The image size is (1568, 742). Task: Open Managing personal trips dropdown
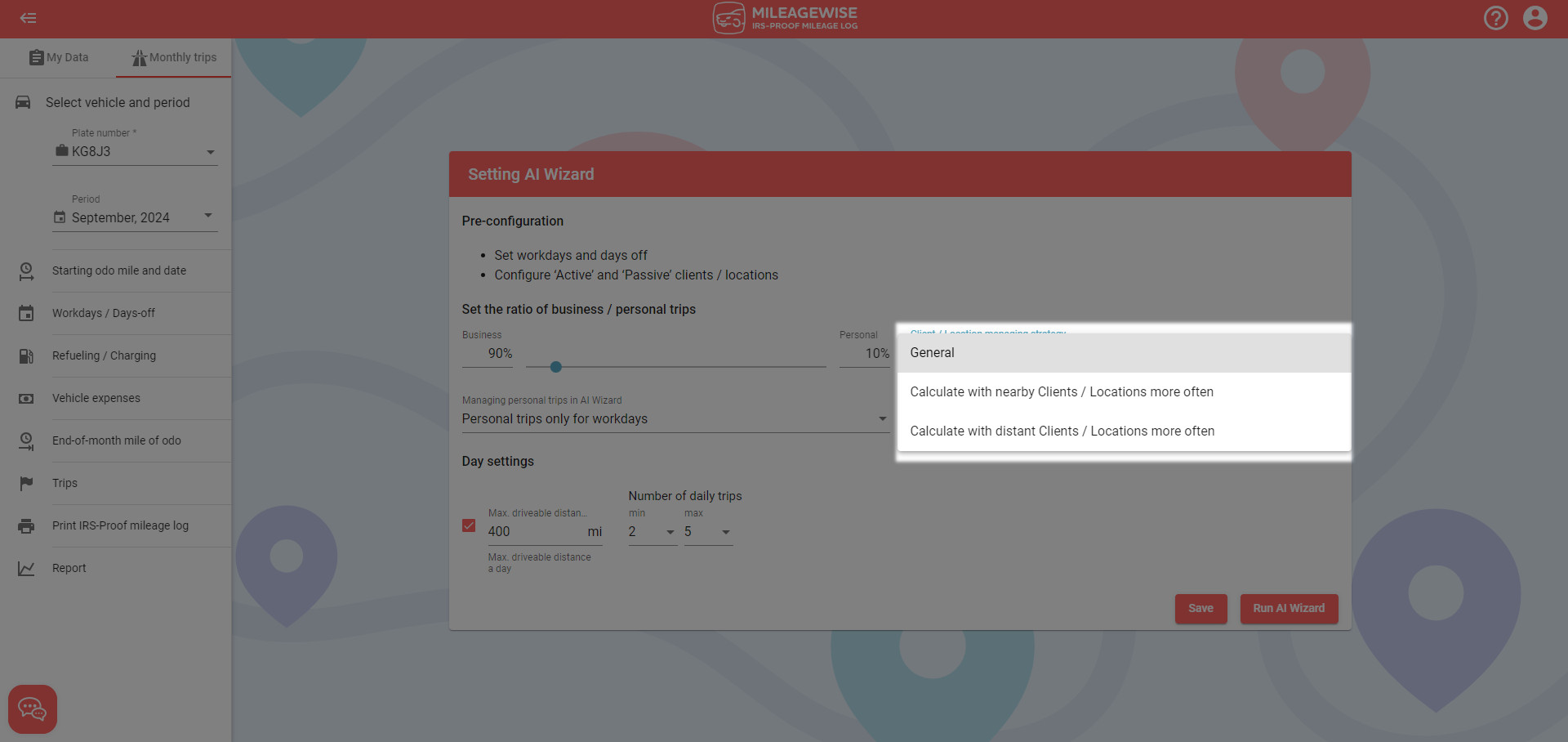(x=675, y=418)
